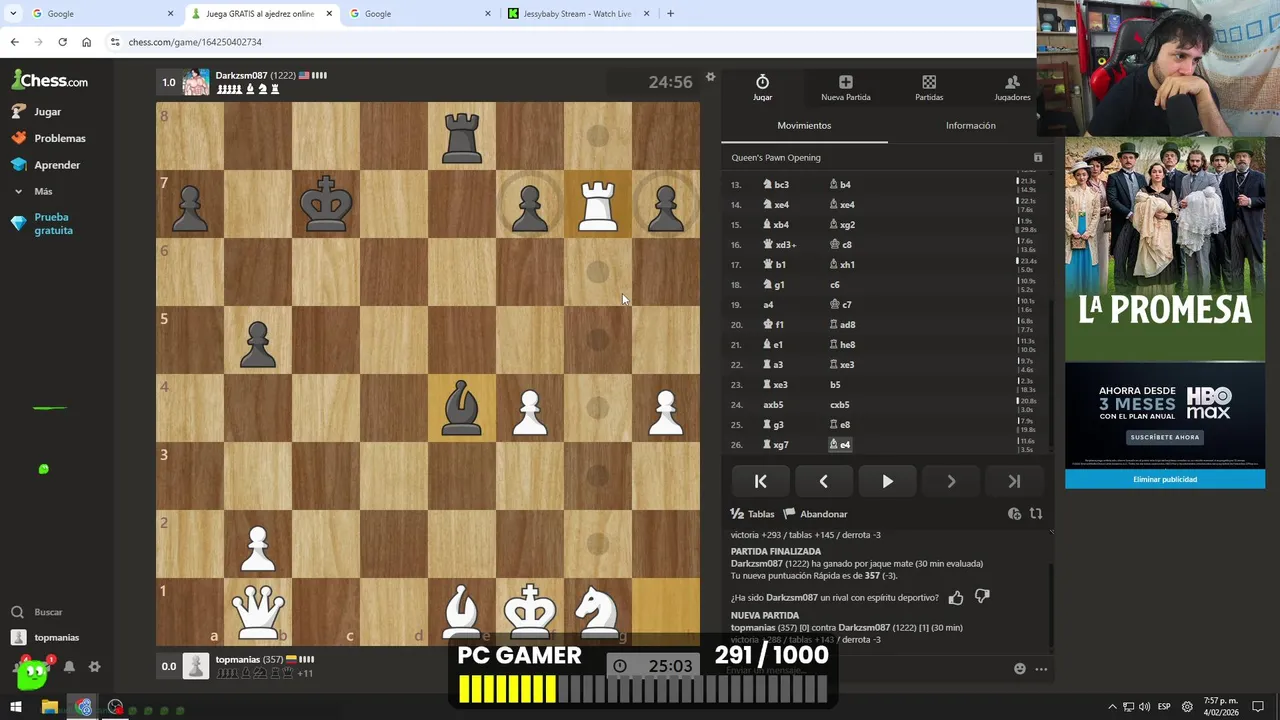Give thumbs down for opponent sportsmanship

pos(982,597)
